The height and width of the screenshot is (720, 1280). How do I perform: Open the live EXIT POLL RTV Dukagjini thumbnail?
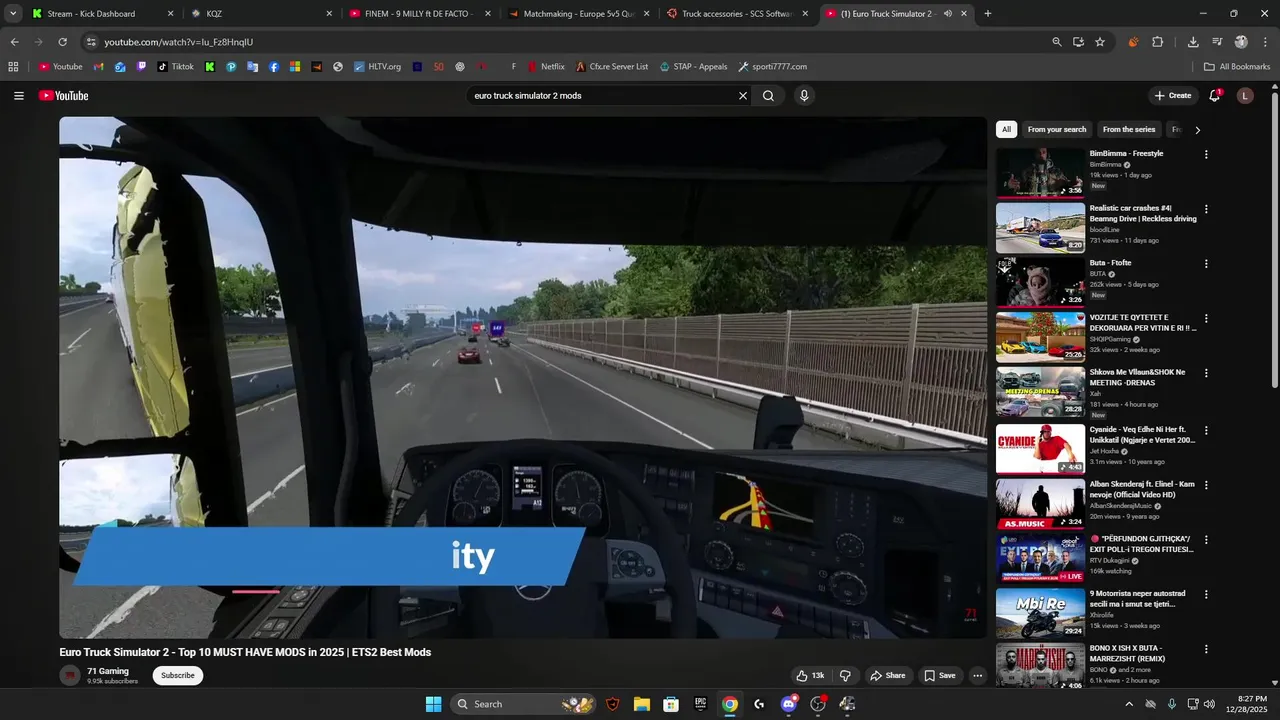tap(1040, 558)
